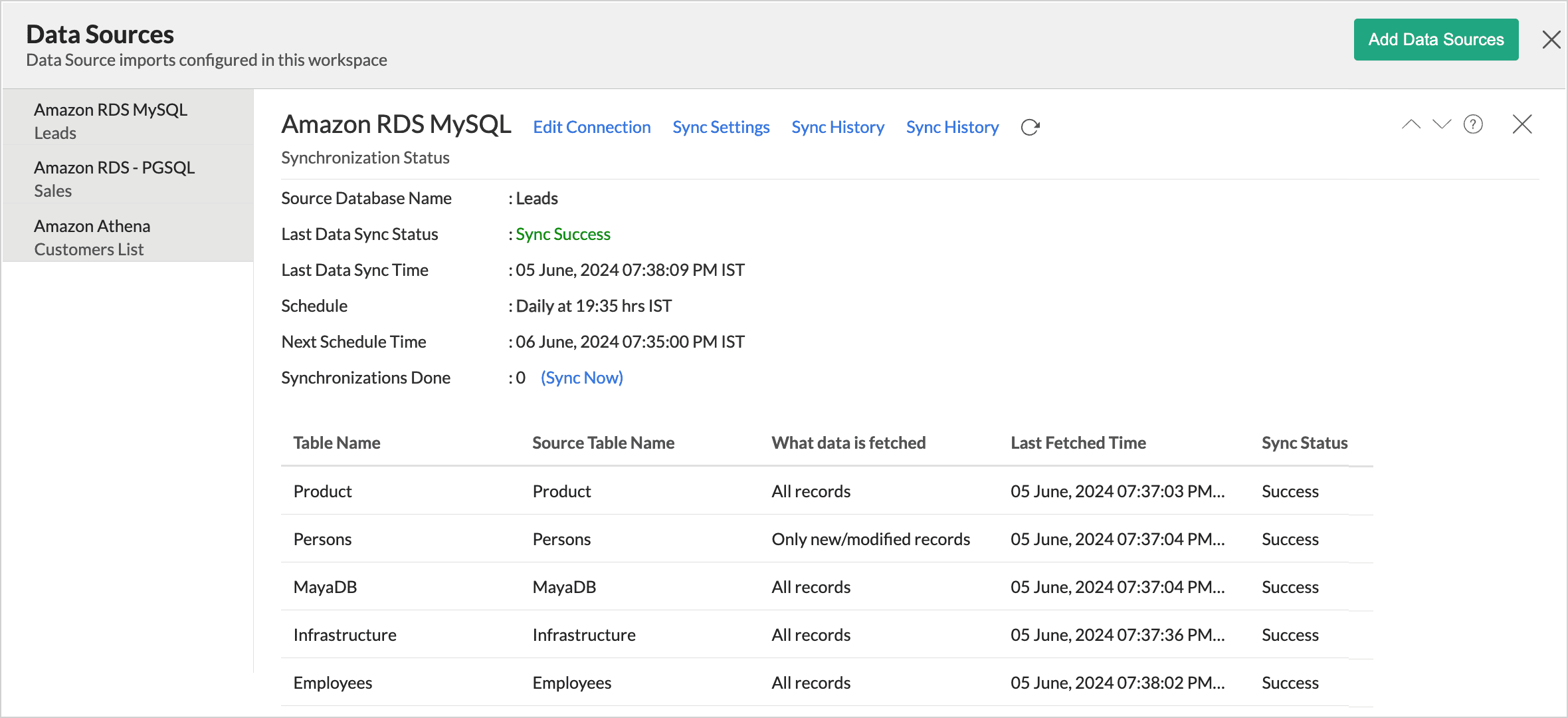Viewport: 1568px width, 718px height.
Task: Click the Sync Status column header
Action: click(1305, 443)
